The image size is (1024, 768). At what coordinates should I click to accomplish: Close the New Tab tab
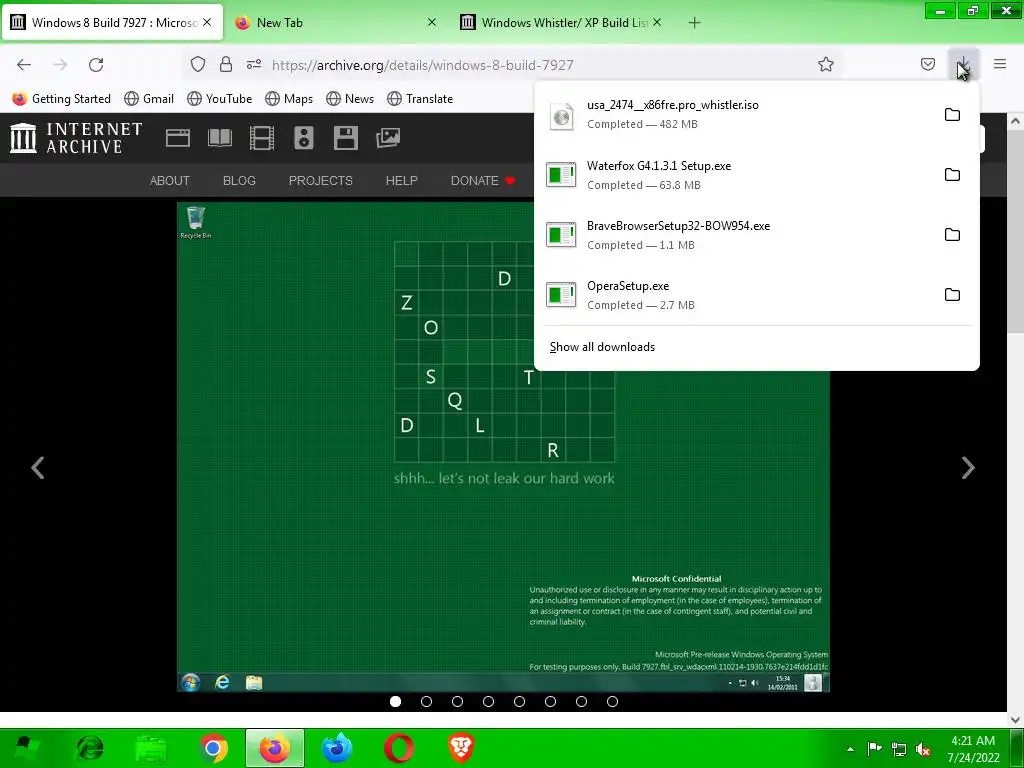[x=432, y=22]
